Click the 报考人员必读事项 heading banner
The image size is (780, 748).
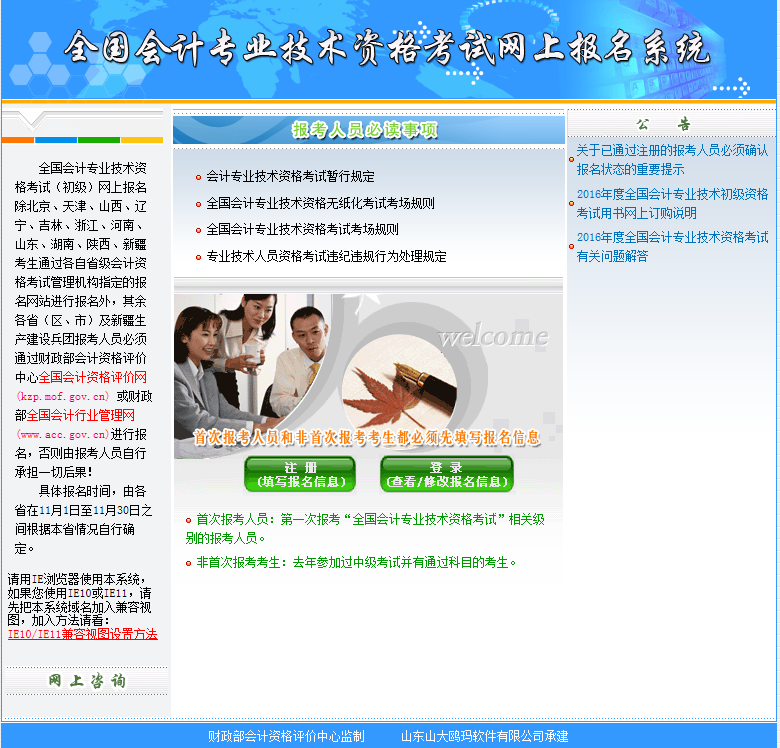point(367,130)
